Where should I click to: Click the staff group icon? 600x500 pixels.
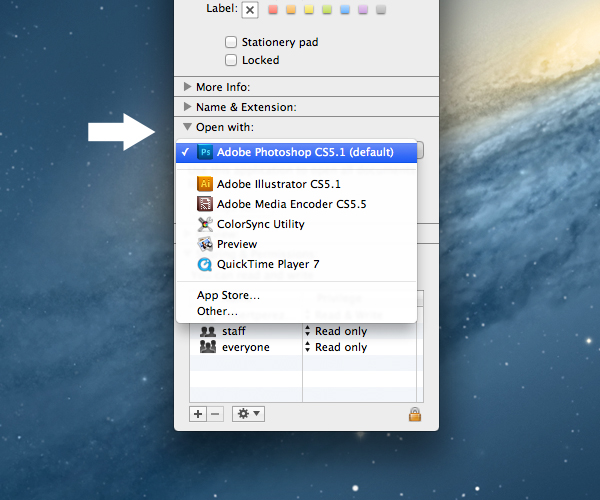(x=208, y=331)
